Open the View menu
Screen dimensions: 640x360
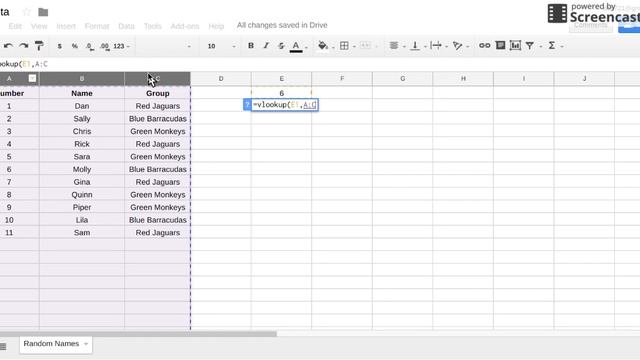point(39,26)
